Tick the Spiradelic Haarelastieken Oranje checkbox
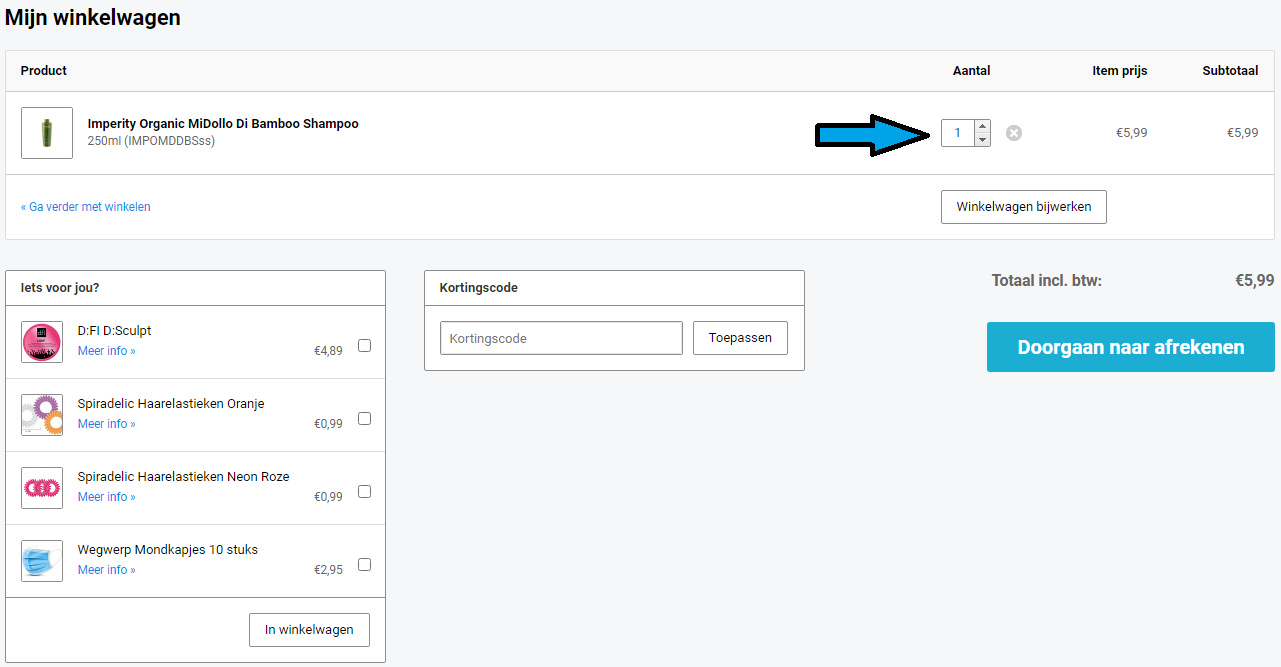This screenshot has width=1281, height=667. pos(364,419)
